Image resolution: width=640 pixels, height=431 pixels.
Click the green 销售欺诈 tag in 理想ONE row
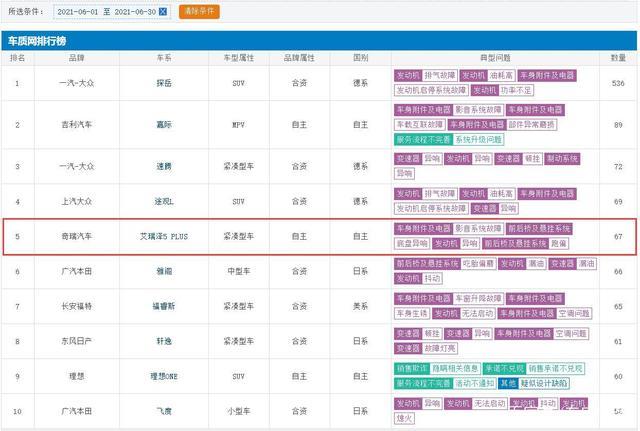412,369
